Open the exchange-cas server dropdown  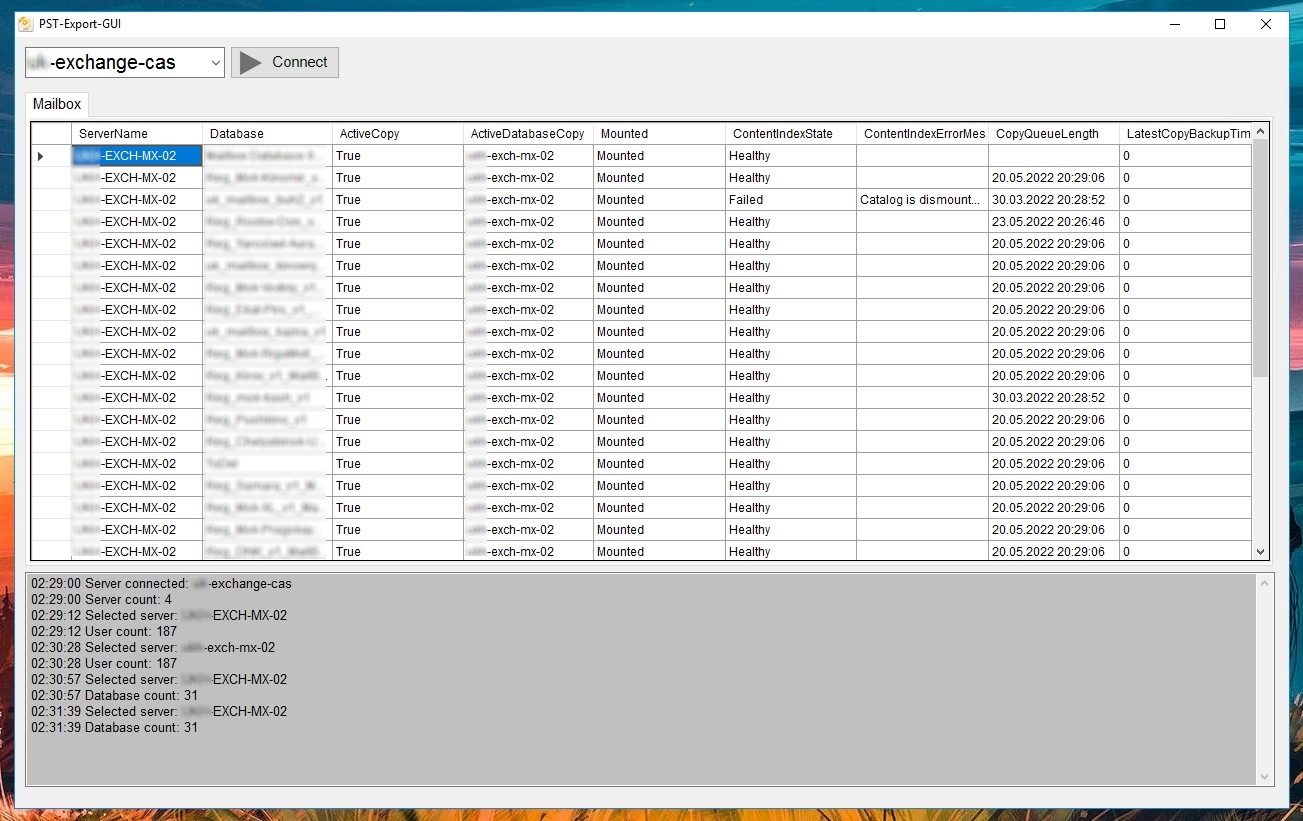click(216, 62)
